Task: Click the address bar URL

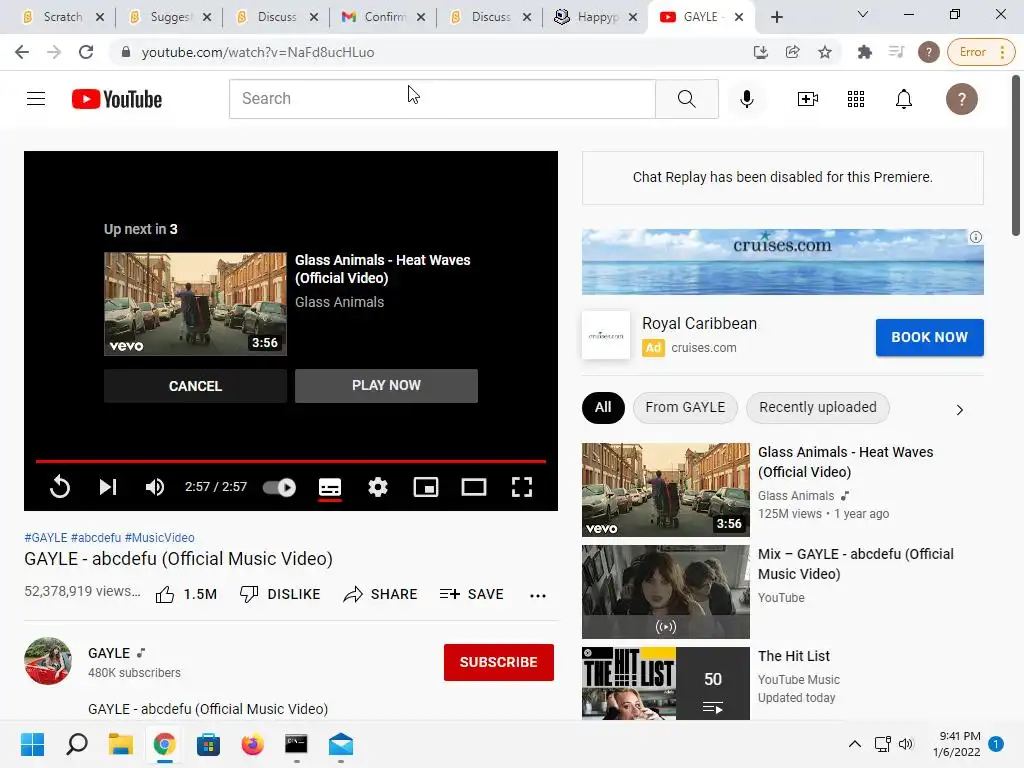Action: tap(258, 52)
